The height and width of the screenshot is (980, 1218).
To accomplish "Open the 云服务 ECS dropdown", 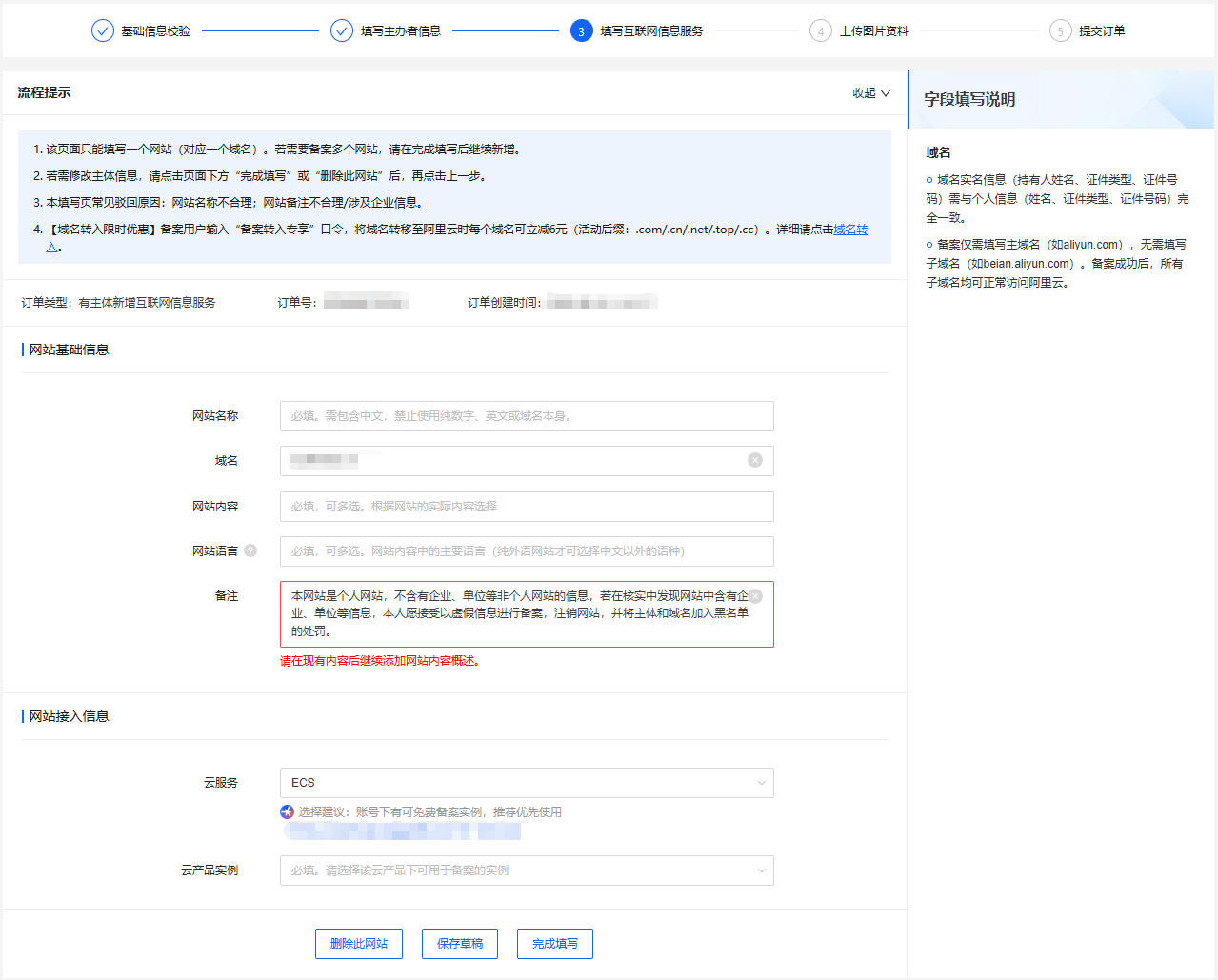I will tap(526, 783).
